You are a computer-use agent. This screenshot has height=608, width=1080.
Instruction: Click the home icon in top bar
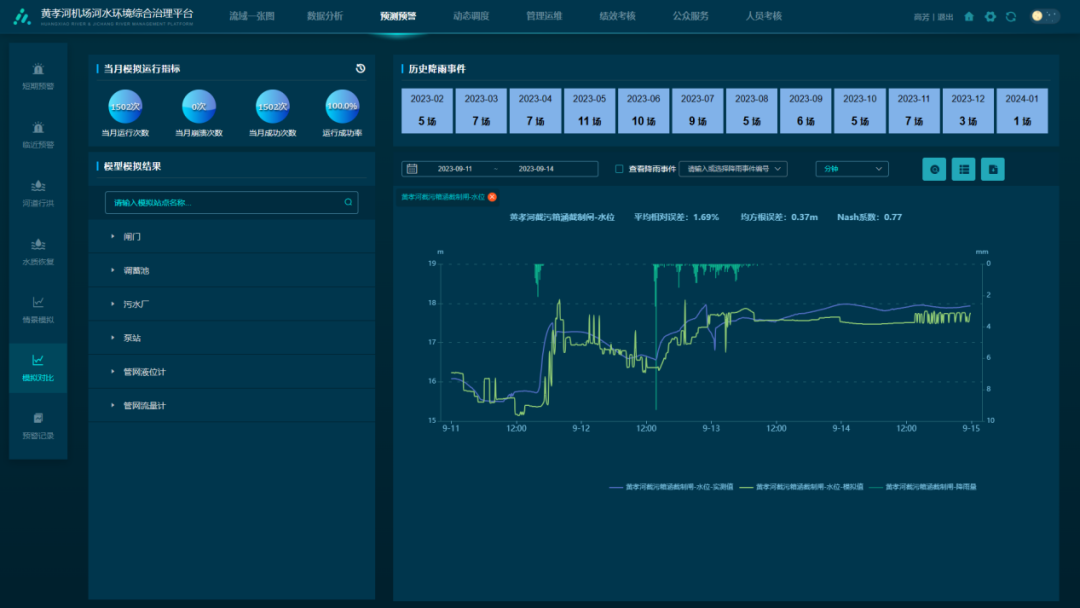point(969,16)
